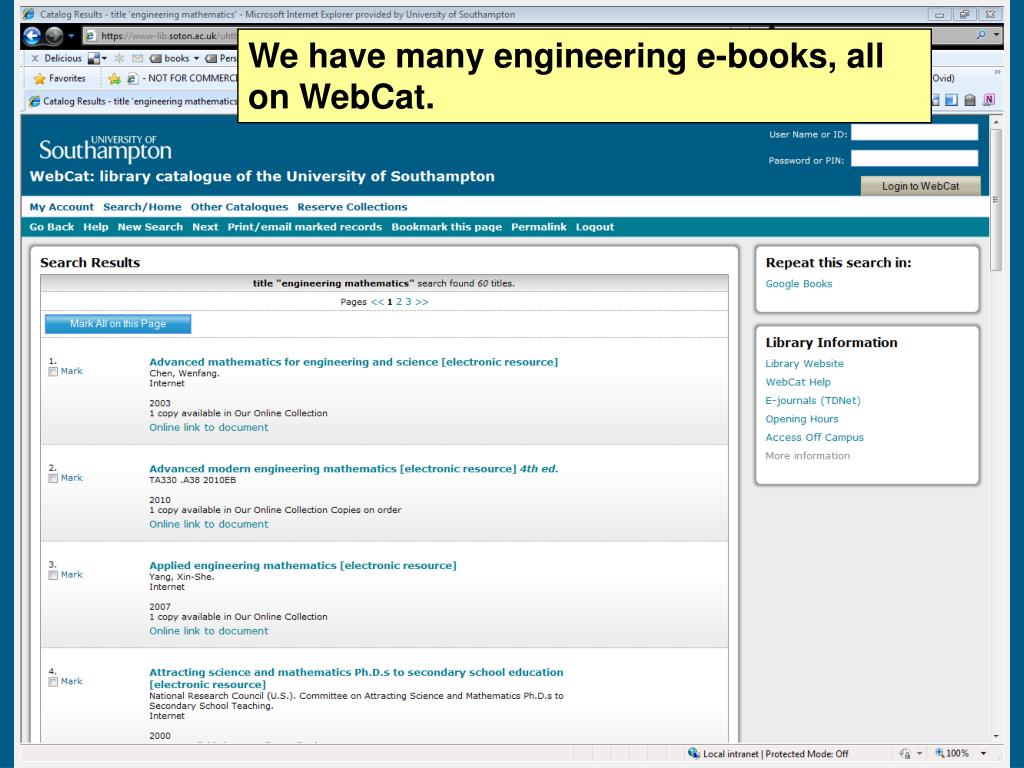The height and width of the screenshot is (768, 1024).
Task: Click the User Name or ID field
Action: (x=914, y=133)
